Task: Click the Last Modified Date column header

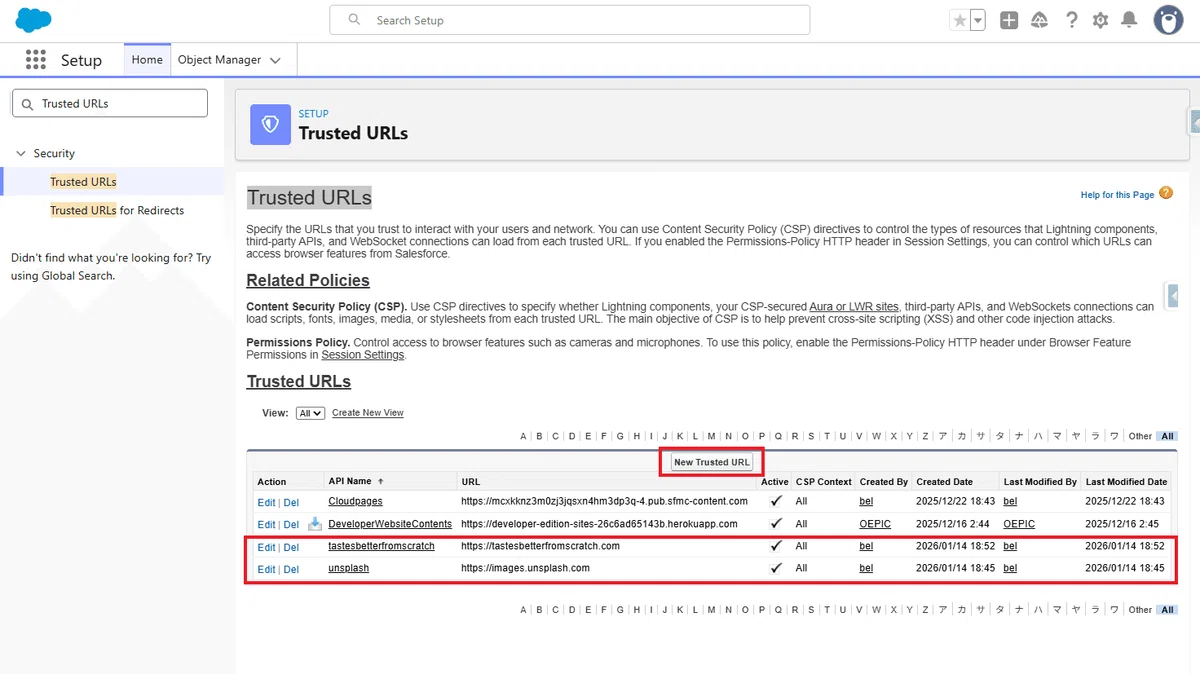Action: (x=1126, y=481)
